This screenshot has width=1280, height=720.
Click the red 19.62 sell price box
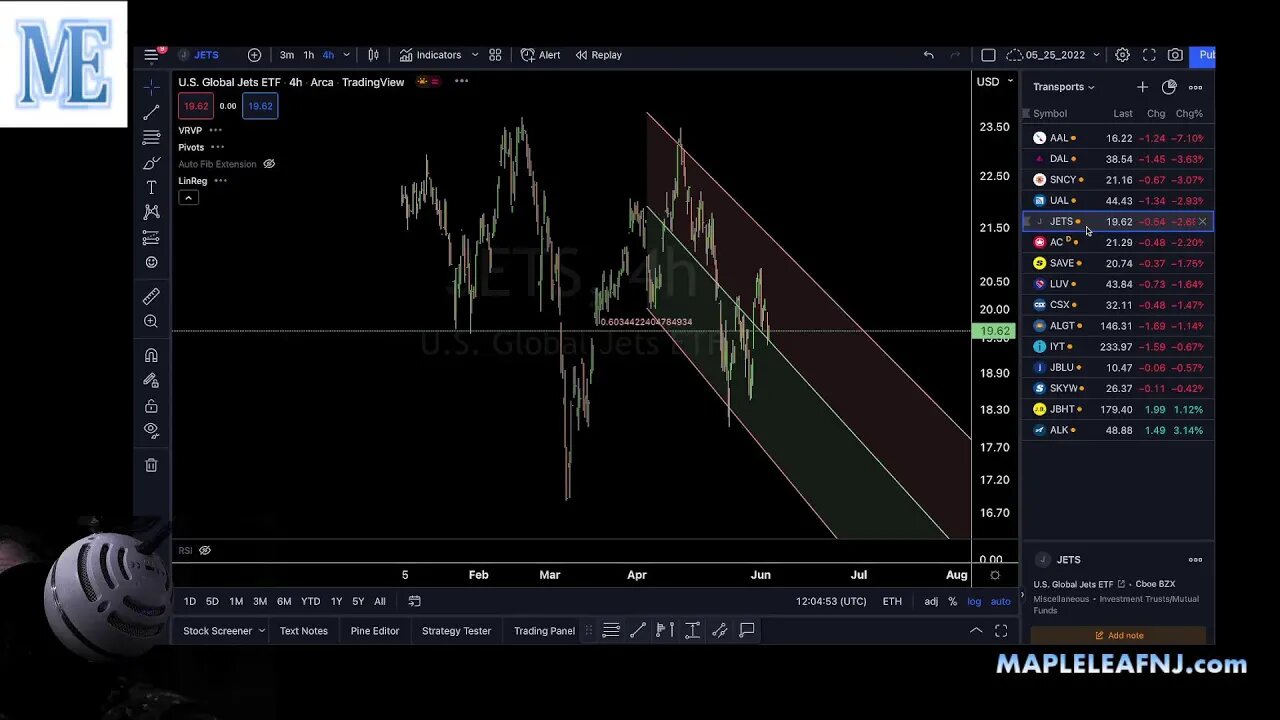point(196,106)
